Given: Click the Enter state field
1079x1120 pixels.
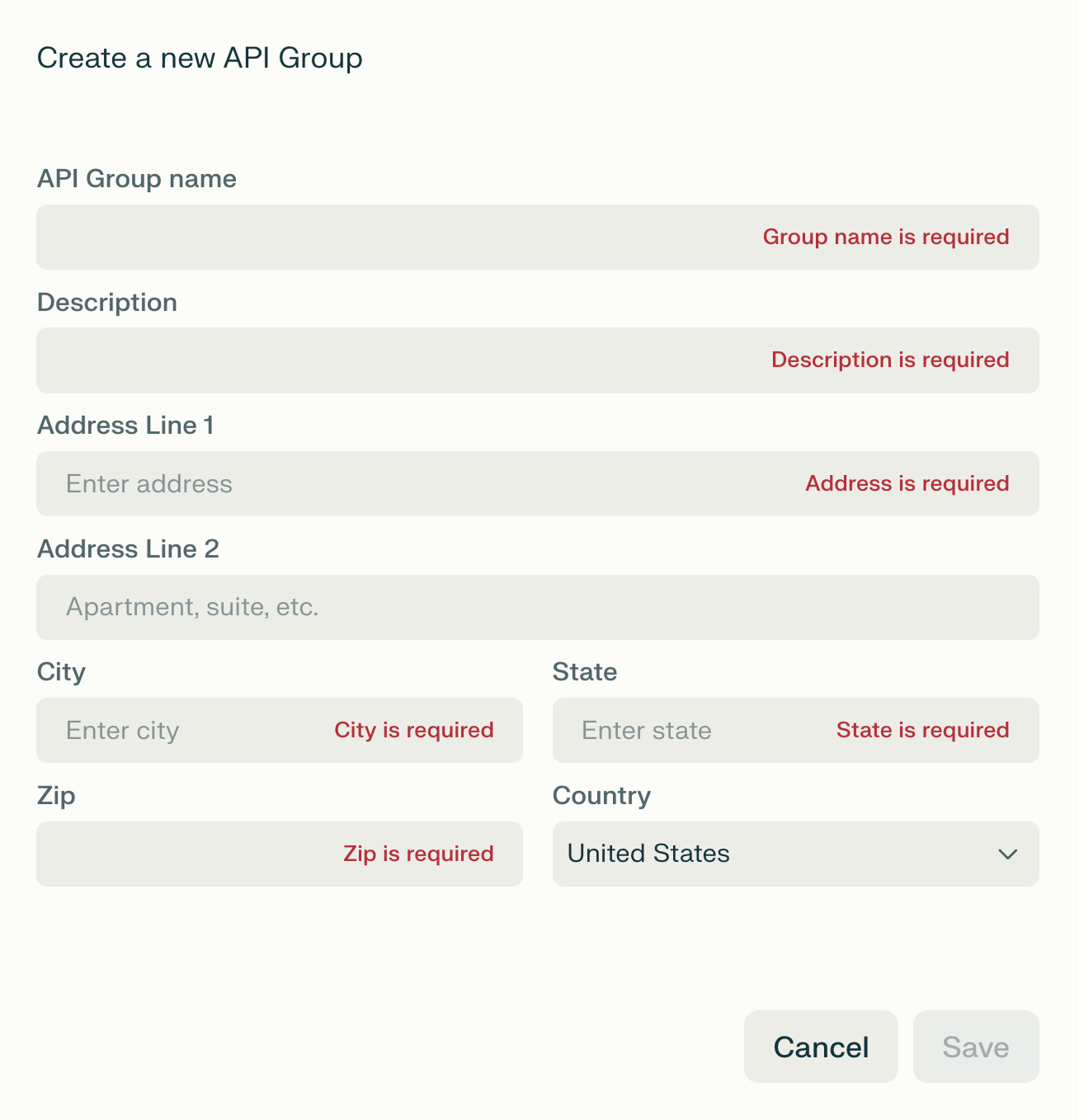Looking at the screenshot, I should coord(660,730).
